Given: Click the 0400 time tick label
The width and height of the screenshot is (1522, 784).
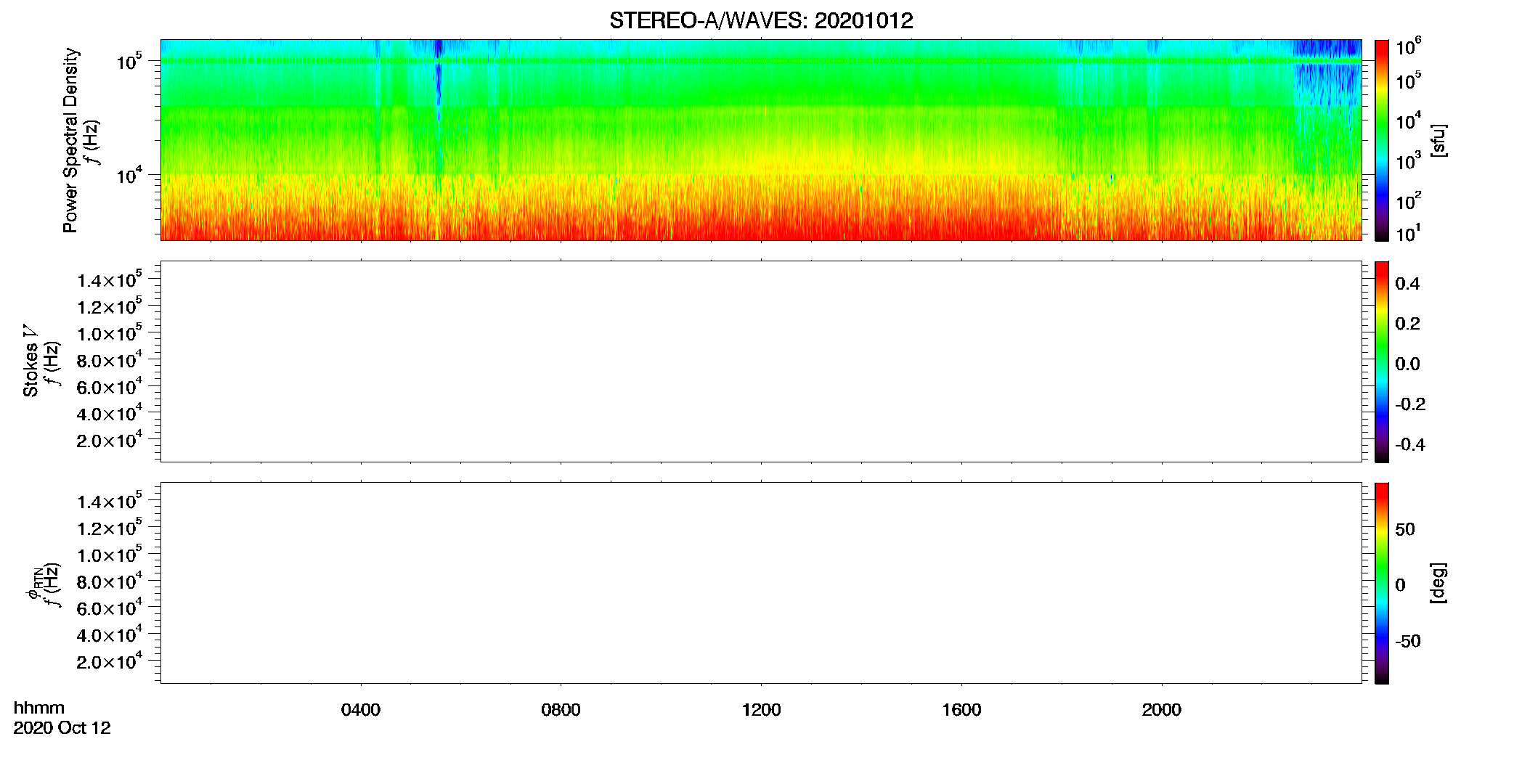Looking at the screenshot, I should point(361,710).
